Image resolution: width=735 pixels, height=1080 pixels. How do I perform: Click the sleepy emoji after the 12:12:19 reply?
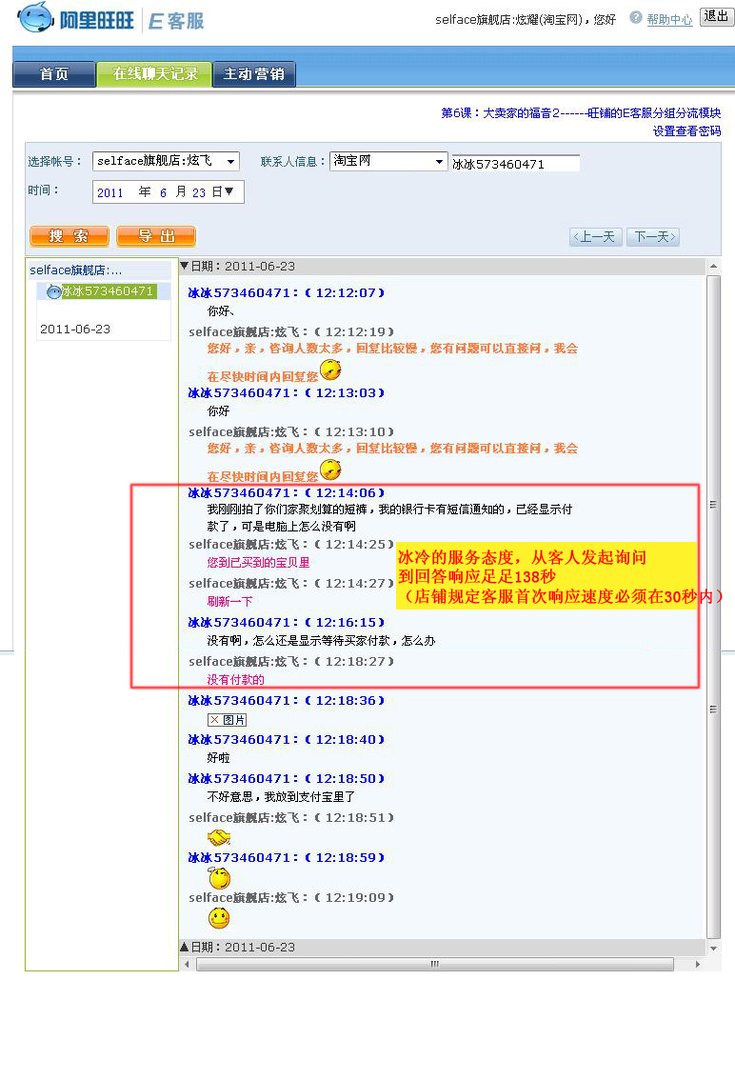click(331, 370)
